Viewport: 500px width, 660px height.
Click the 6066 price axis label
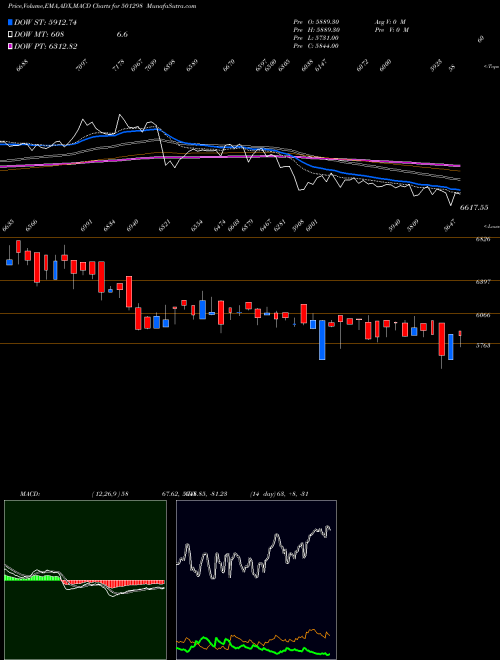482,315
